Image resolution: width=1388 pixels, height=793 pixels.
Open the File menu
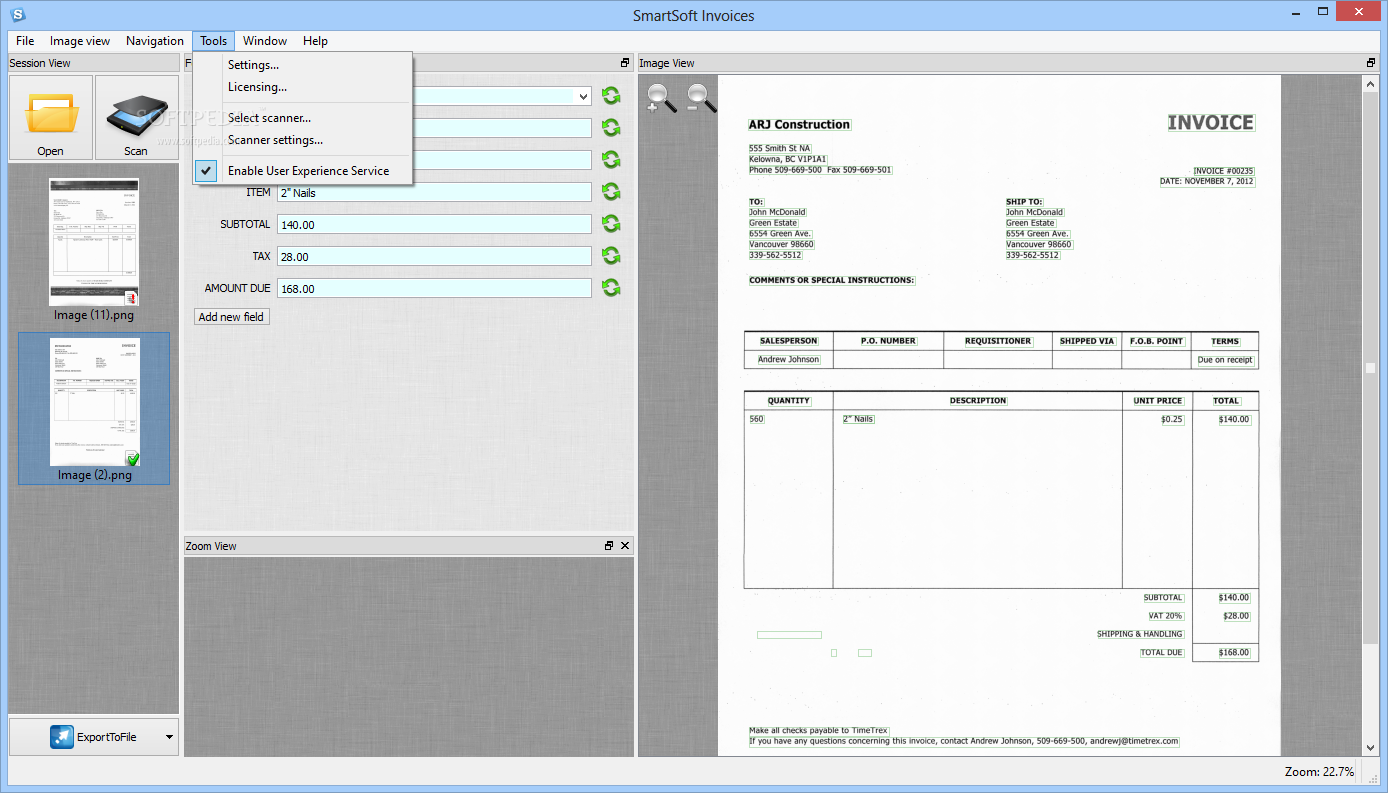point(25,41)
